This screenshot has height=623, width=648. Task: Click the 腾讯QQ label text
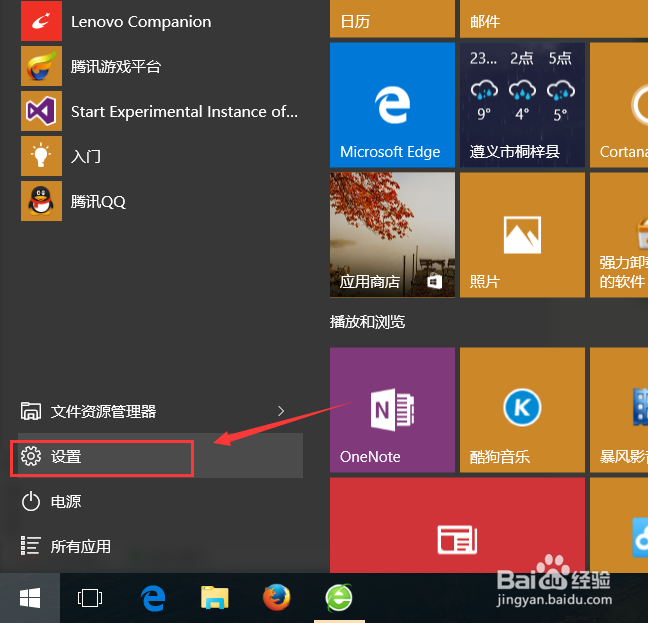point(98,202)
